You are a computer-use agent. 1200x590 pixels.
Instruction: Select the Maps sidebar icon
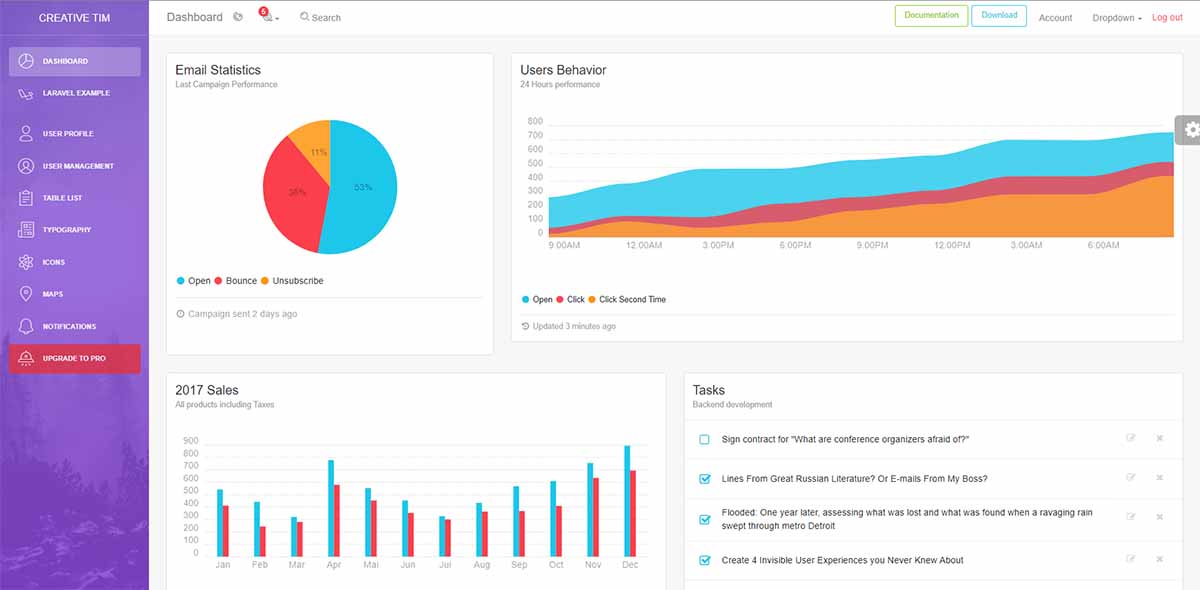[x=25, y=293]
